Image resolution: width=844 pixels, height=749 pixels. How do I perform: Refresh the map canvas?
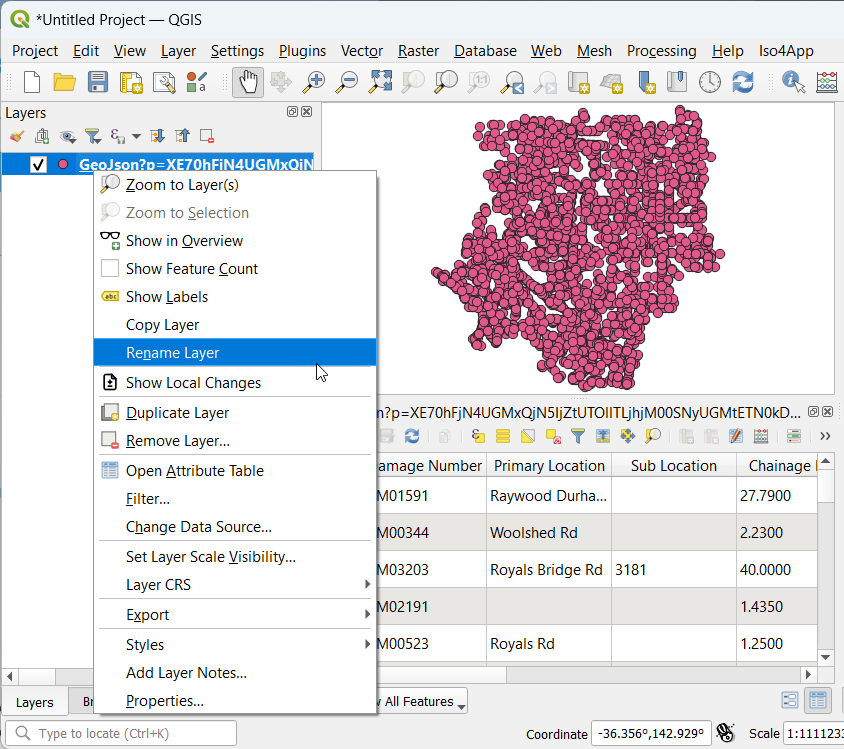[742, 82]
